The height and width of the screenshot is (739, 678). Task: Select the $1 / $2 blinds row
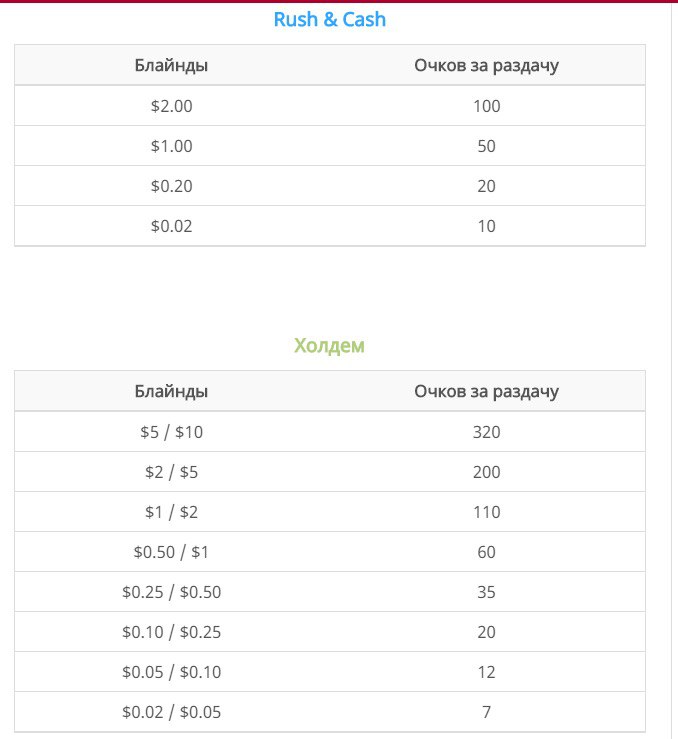pyautogui.click(x=171, y=512)
